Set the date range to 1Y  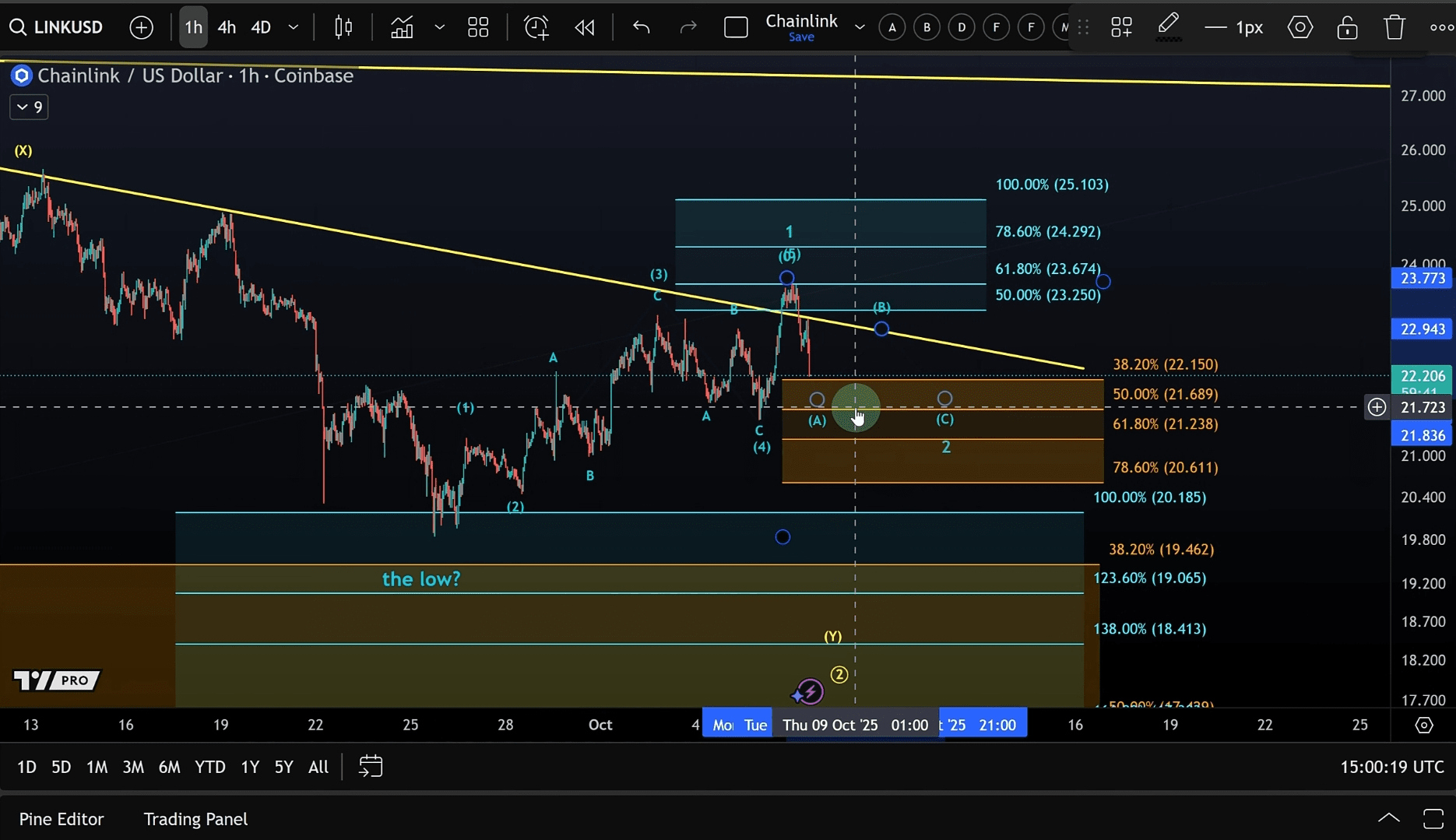click(x=249, y=768)
